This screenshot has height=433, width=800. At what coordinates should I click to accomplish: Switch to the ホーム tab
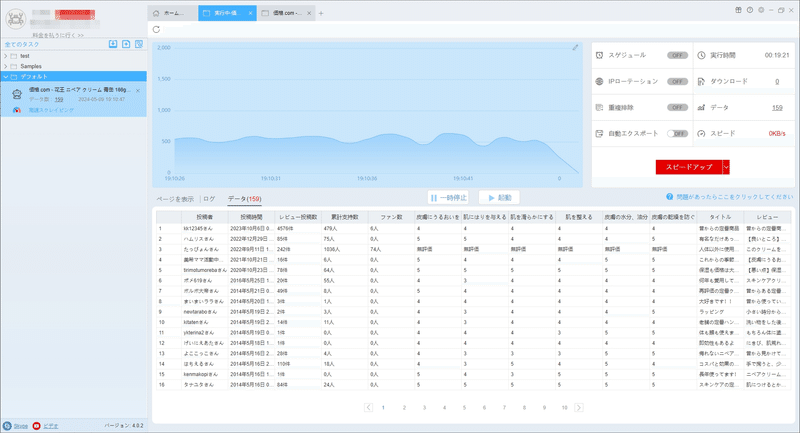172,13
